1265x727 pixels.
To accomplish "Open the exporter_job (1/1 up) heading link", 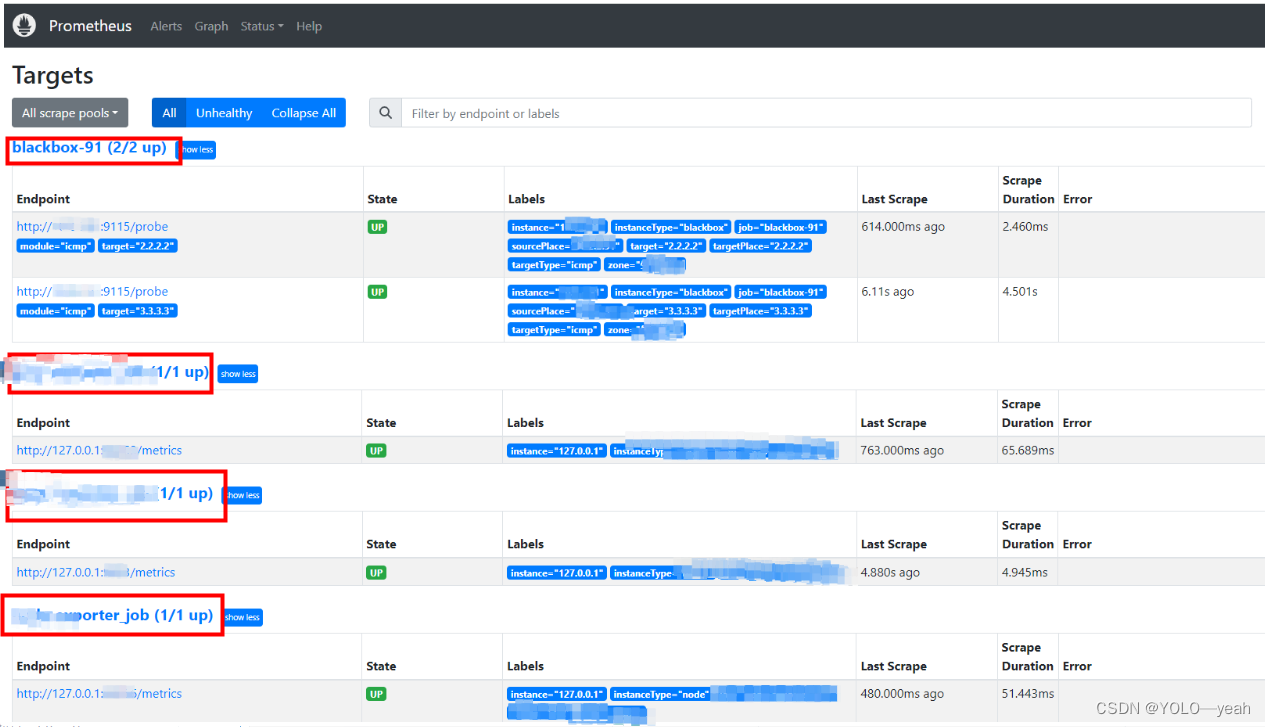I will pos(112,615).
